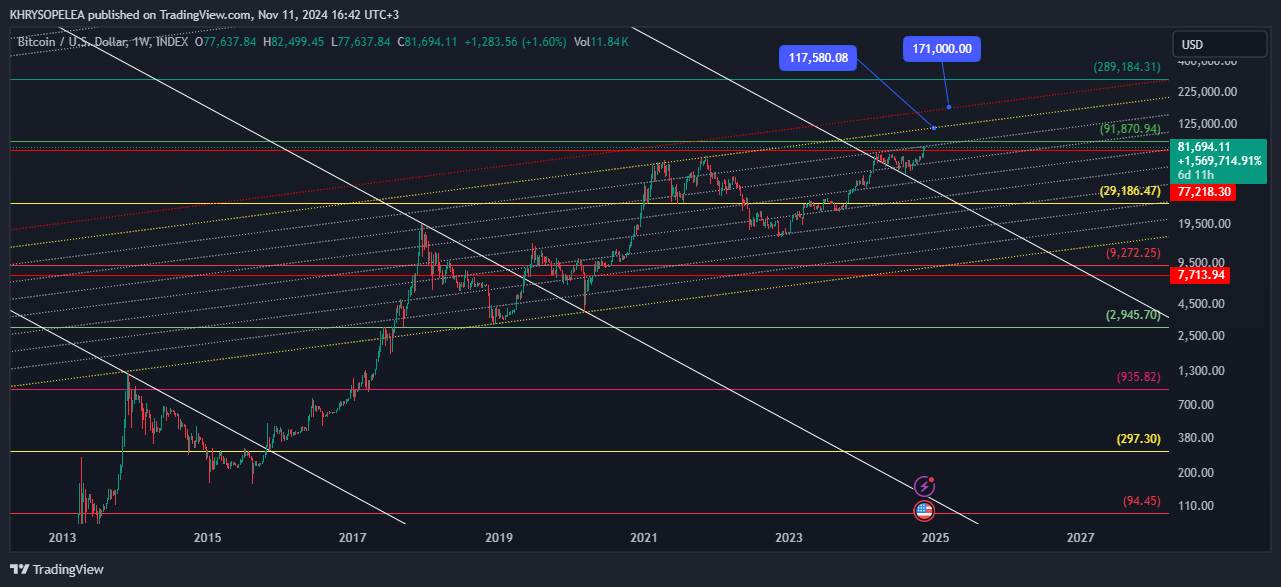
Task: Click the 110.00 price scale value
Action: tap(1198, 506)
